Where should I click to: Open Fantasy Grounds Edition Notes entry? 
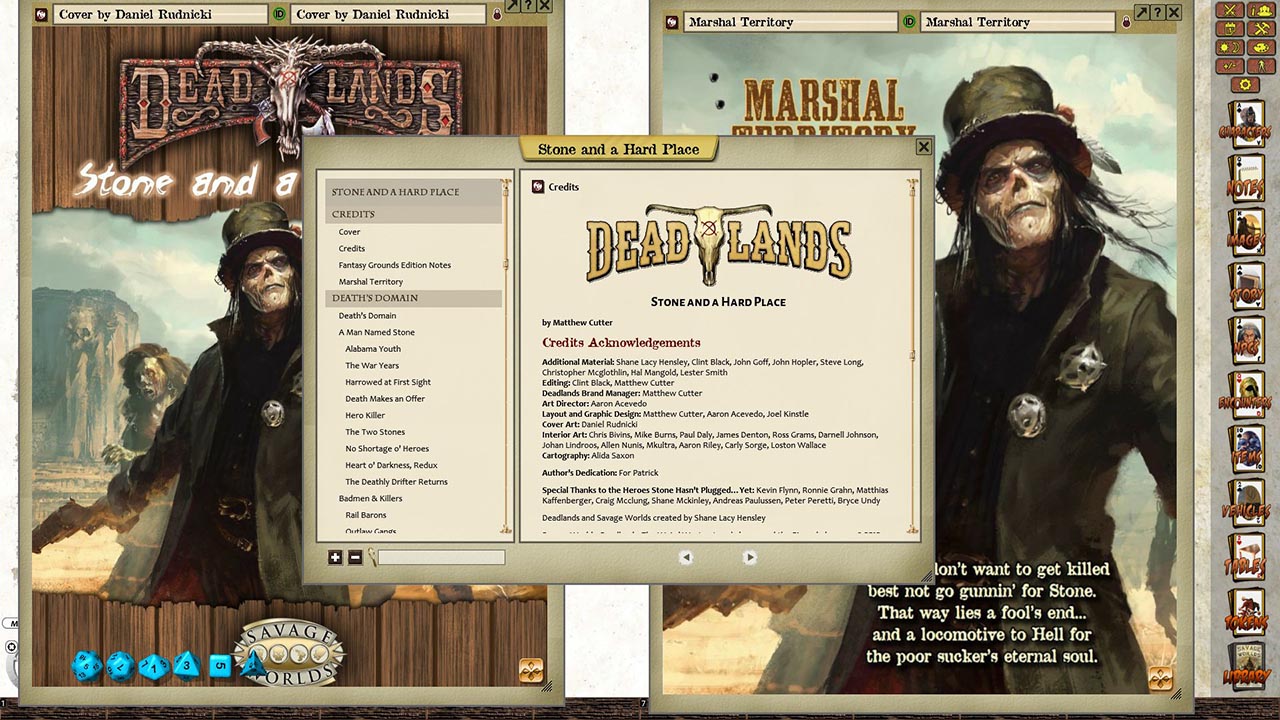coord(395,265)
